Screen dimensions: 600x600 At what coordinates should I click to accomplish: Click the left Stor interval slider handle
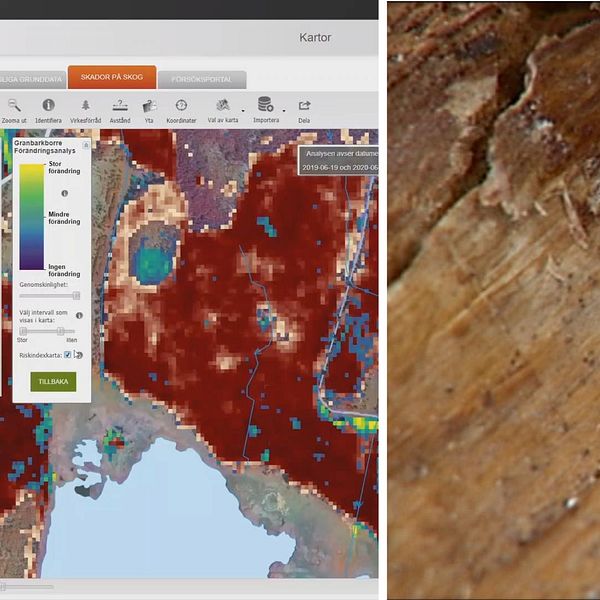coord(23,331)
